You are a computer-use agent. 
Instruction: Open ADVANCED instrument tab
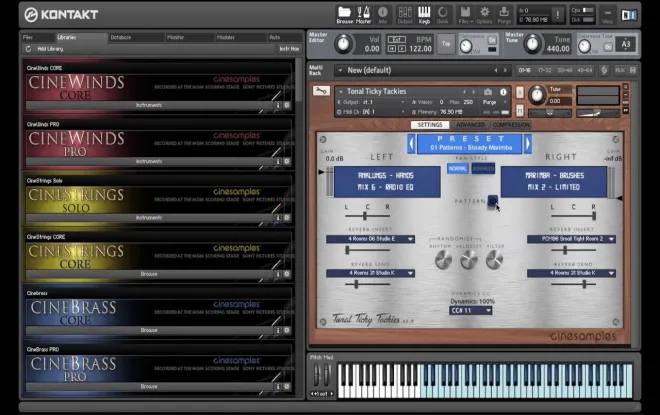click(470, 125)
